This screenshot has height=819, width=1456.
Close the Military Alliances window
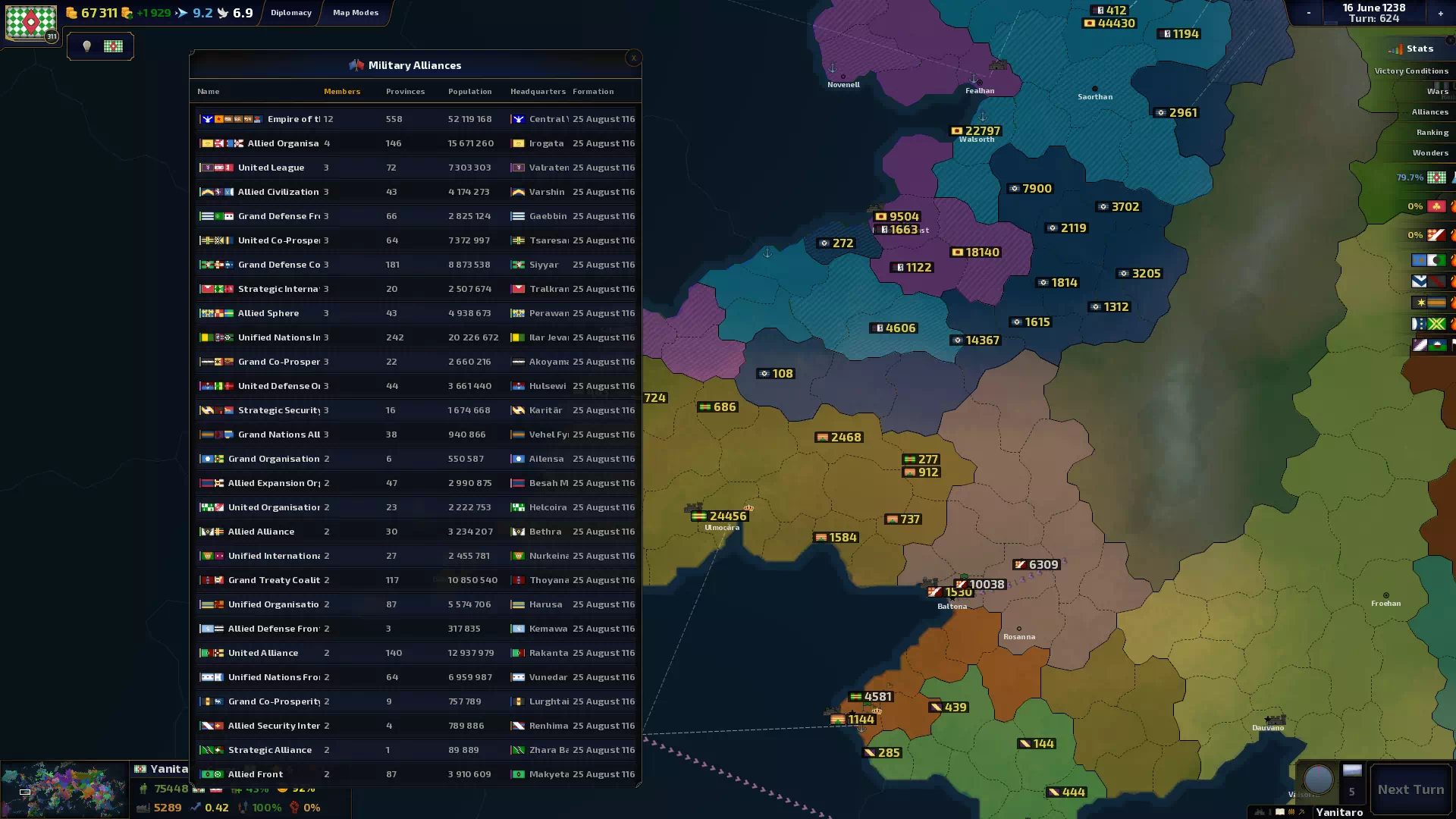[x=634, y=58]
